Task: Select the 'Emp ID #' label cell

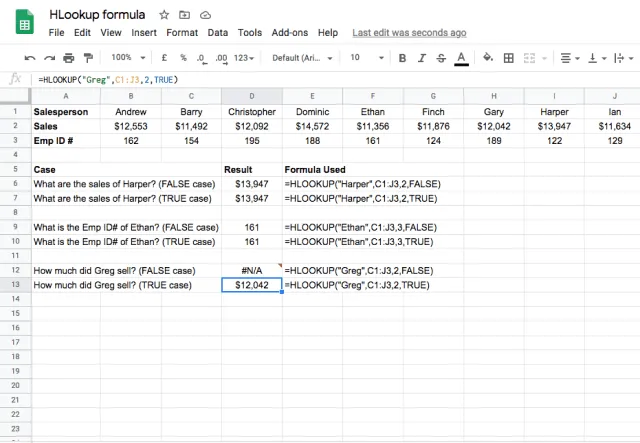Action: (66, 141)
